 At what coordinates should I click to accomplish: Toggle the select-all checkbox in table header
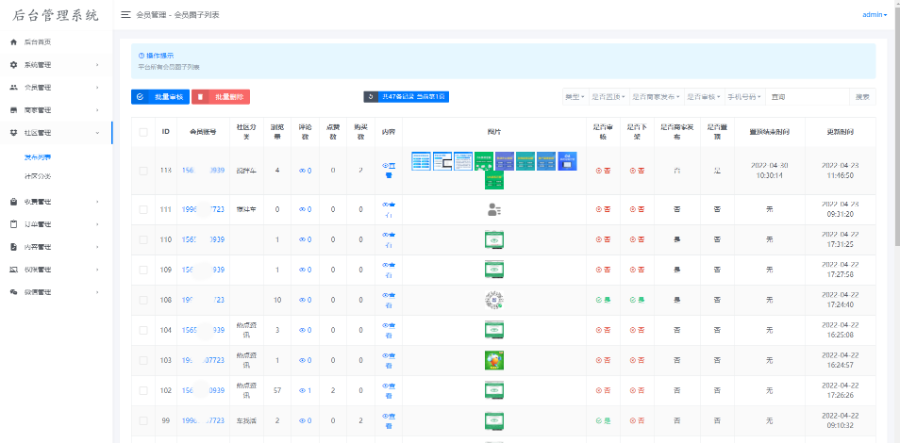[x=144, y=132]
